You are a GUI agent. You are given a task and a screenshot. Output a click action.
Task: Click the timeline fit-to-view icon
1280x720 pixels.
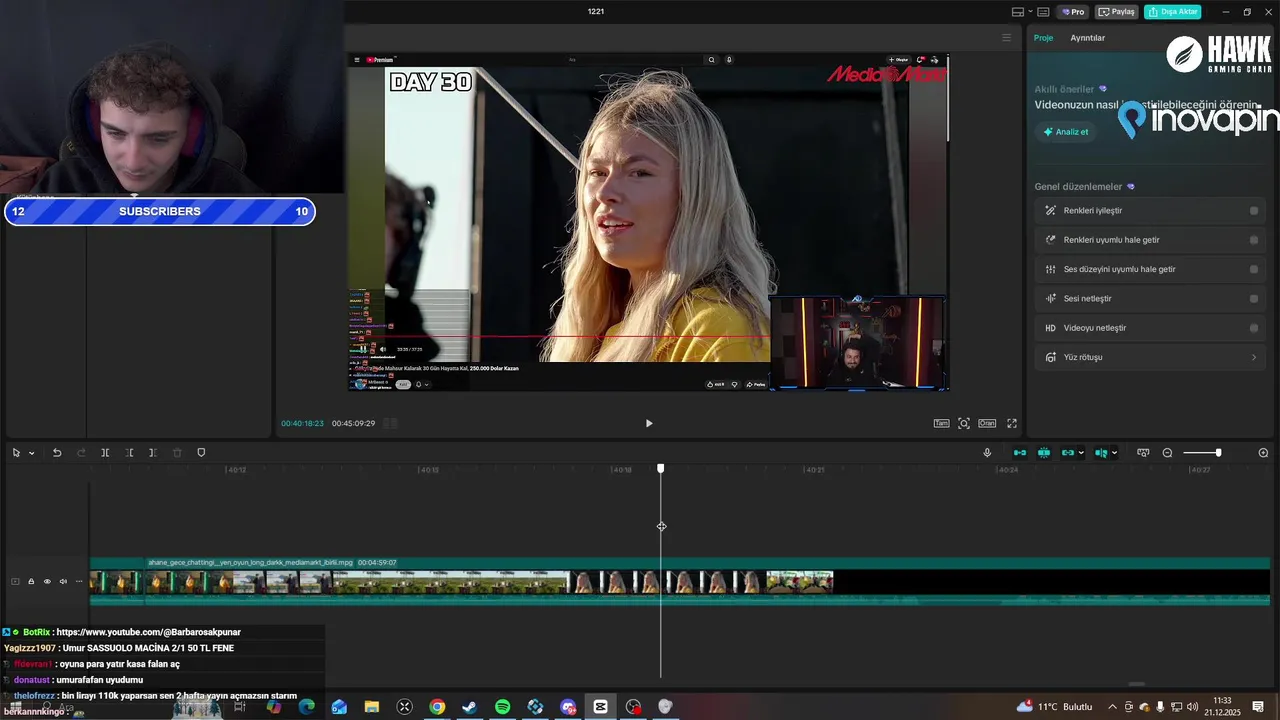click(1143, 453)
